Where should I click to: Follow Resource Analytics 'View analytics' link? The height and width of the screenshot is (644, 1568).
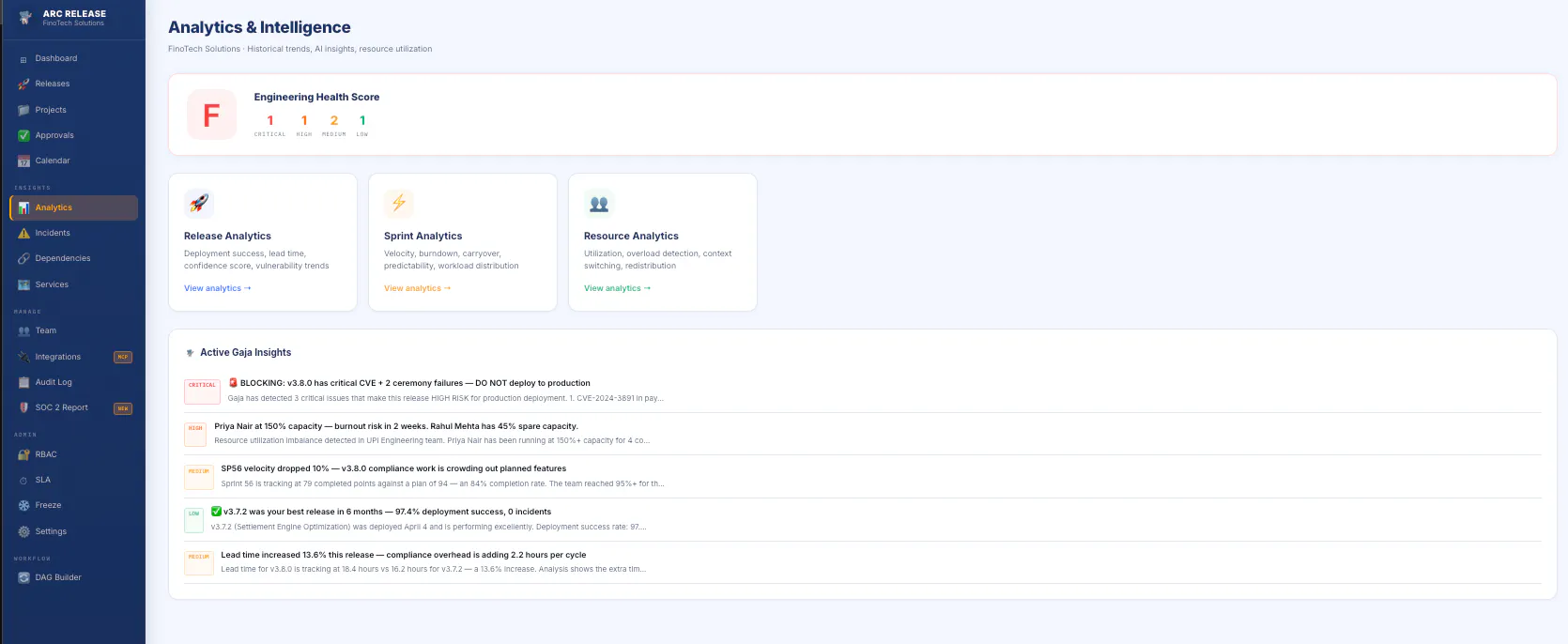[618, 288]
